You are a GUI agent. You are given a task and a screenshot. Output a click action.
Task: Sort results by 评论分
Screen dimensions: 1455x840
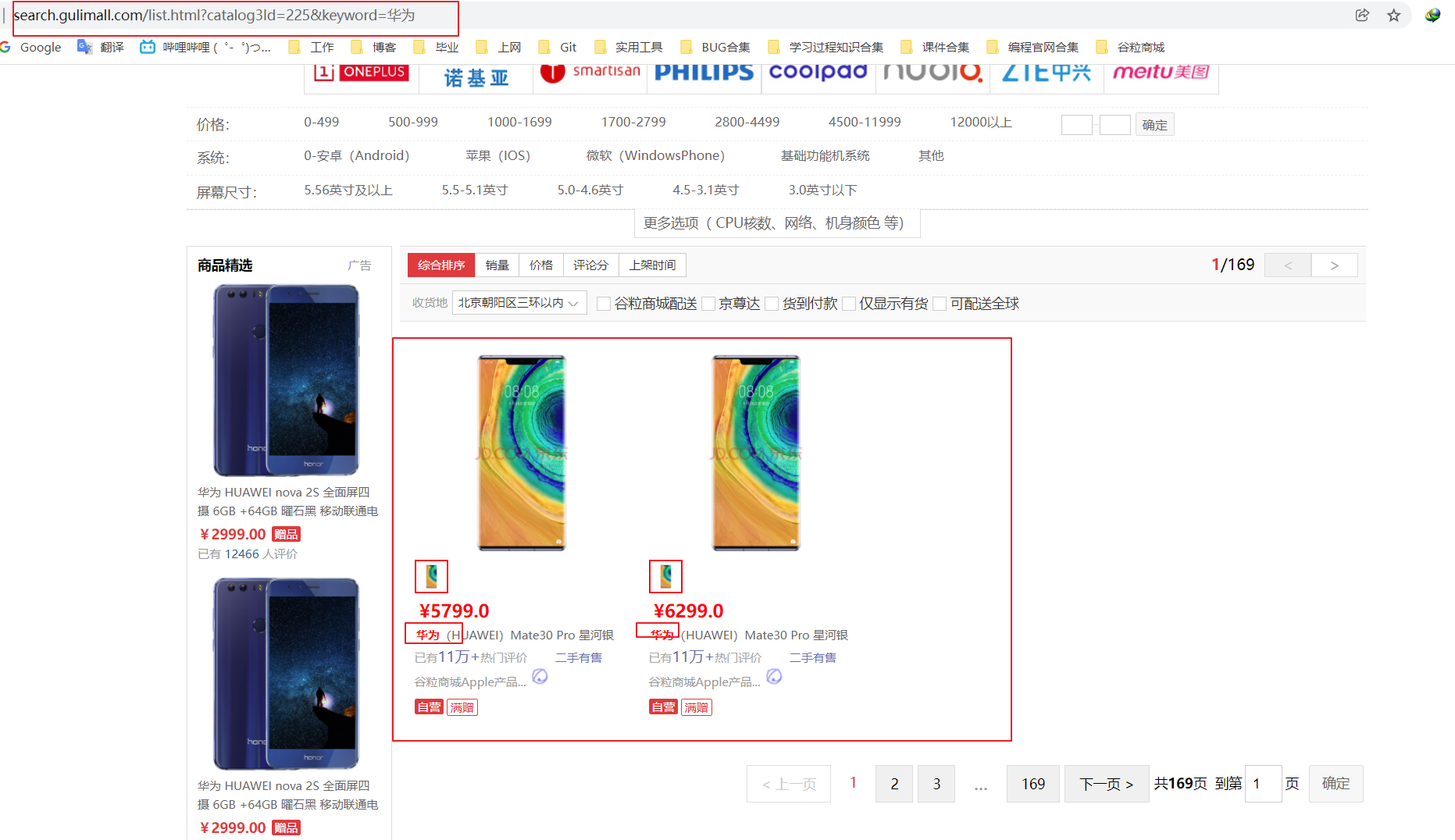(x=590, y=265)
